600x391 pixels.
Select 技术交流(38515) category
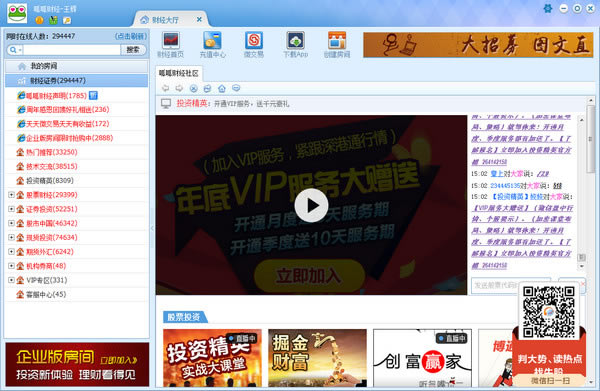(x=52, y=166)
